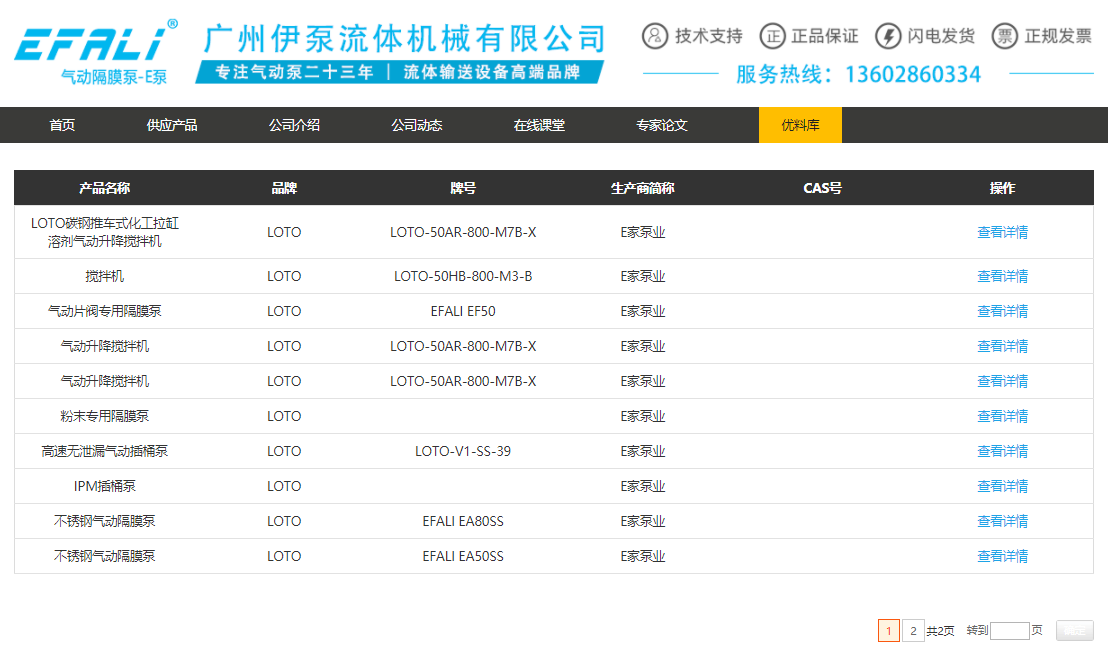Click the model cell EFALI EA50SS
The image size is (1108, 652).
[x=463, y=556]
